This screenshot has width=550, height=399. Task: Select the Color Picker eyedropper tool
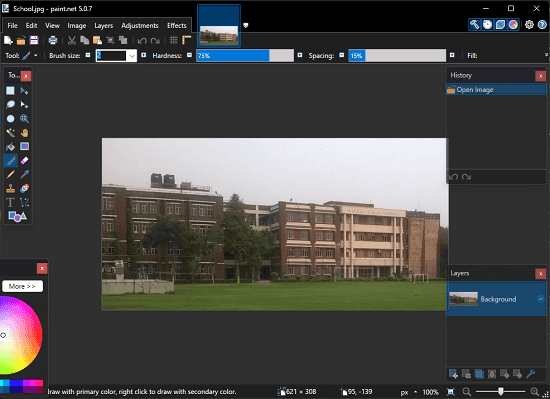[x=24, y=175]
